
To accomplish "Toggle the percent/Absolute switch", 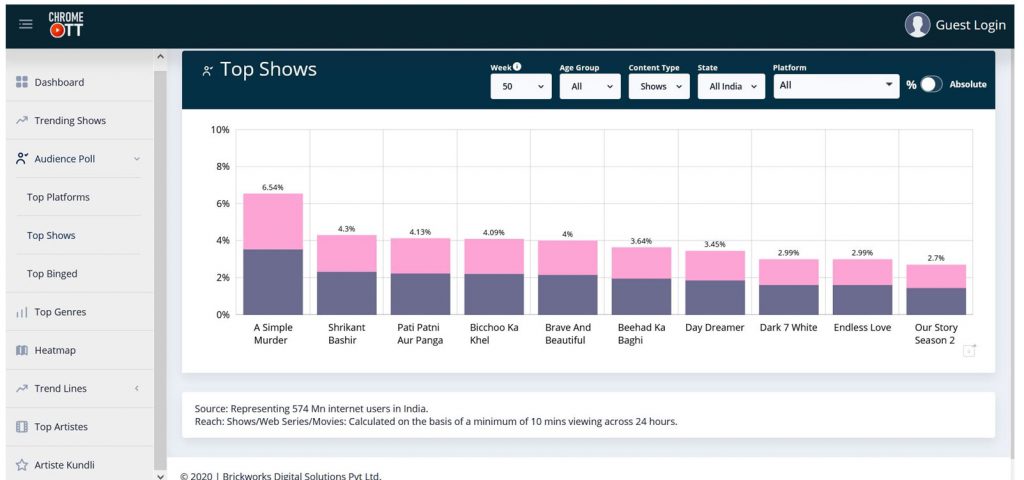I will pyautogui.click(x=930, y=85).
